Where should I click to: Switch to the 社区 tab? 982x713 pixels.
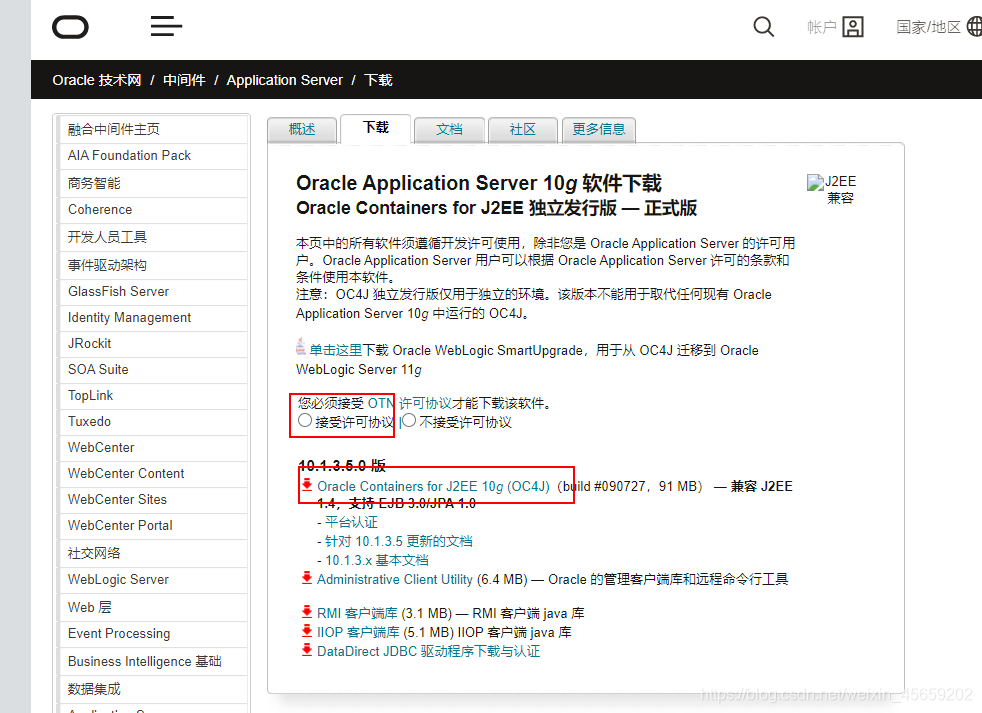click(522, 129)
